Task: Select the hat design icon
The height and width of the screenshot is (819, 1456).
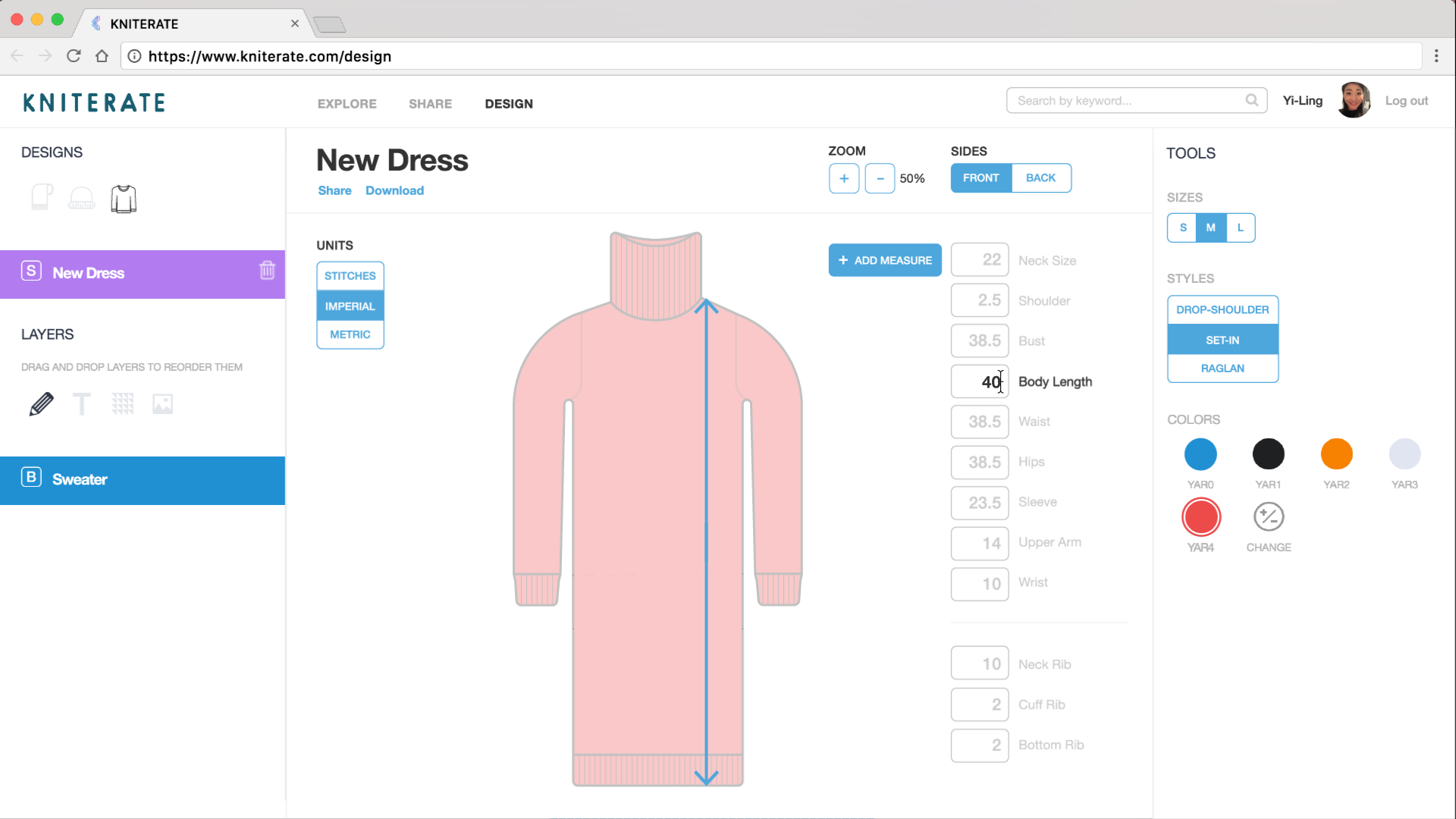Action: 82,199
